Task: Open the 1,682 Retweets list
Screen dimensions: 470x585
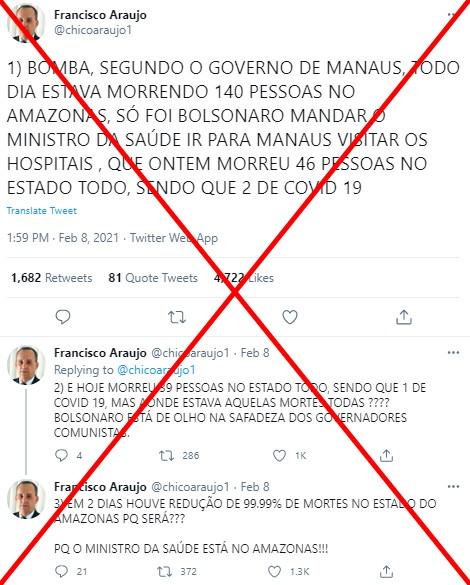Action: pyautogui.click(x=51, y=278)
